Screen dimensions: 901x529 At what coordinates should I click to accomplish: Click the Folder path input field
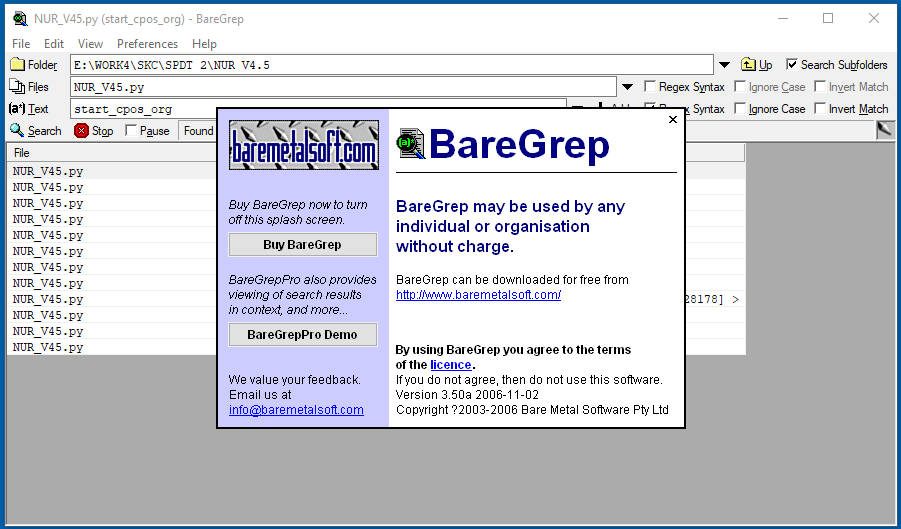[391, 65]
